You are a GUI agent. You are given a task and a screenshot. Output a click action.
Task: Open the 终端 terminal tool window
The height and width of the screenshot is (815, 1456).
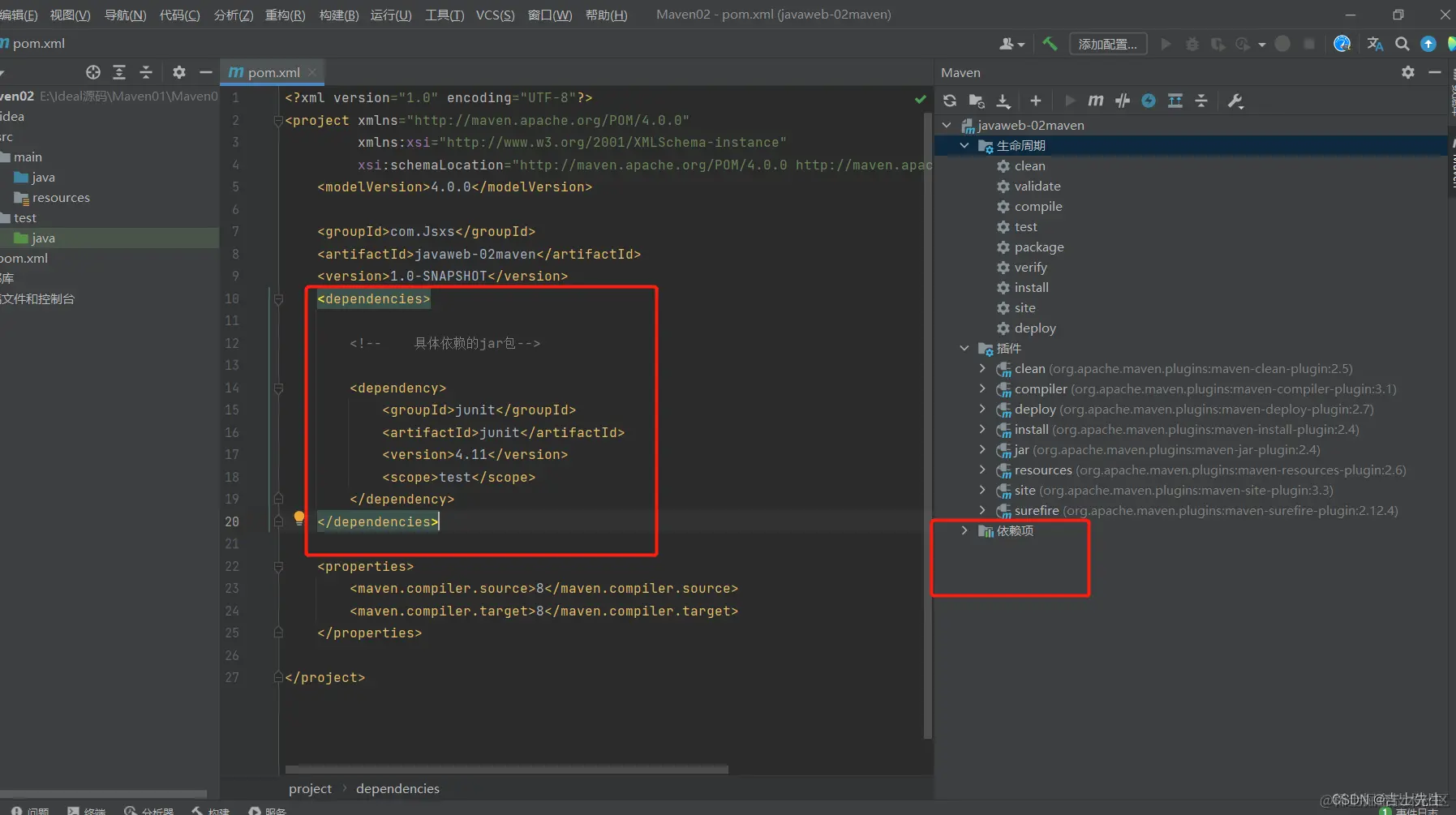pos(87,810)
